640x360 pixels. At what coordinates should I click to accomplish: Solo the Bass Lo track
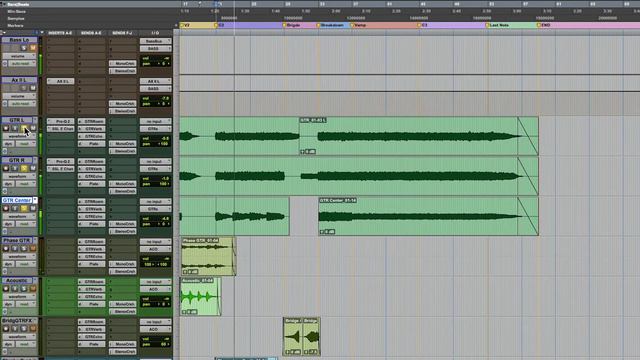point(24,48)
